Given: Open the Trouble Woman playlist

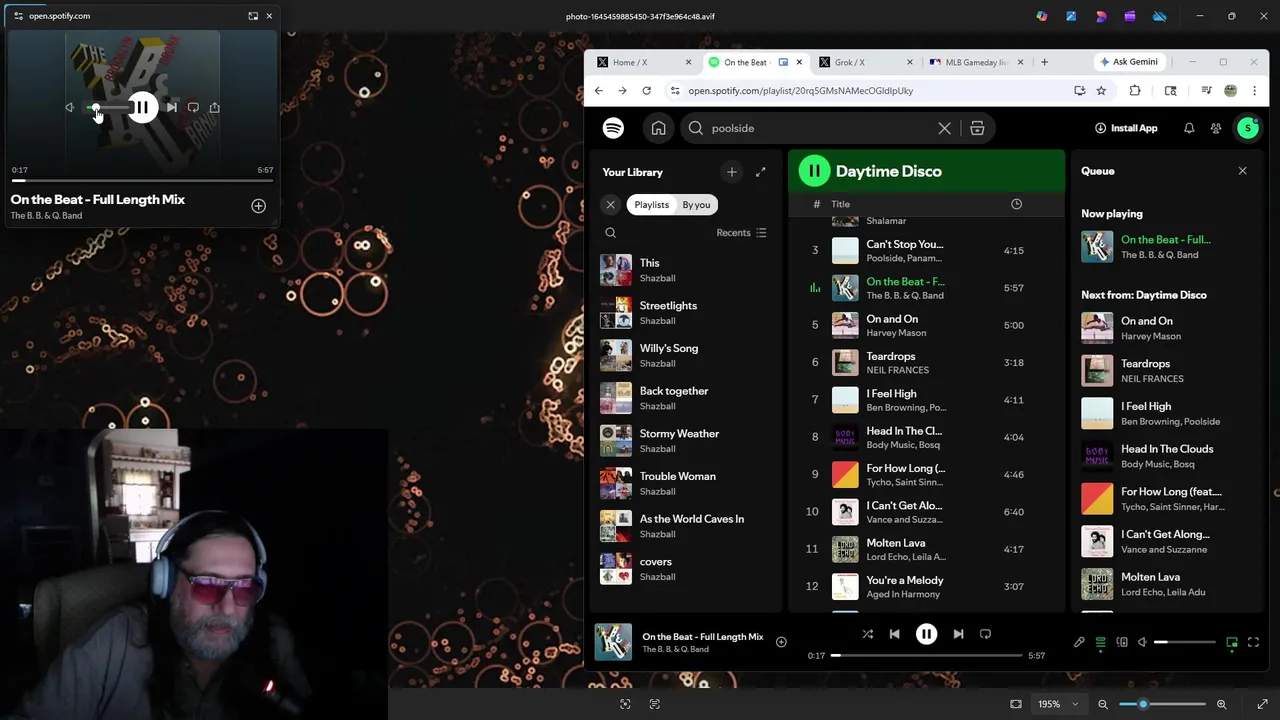Looking at the screenshot, I should [x=684, y=484].
